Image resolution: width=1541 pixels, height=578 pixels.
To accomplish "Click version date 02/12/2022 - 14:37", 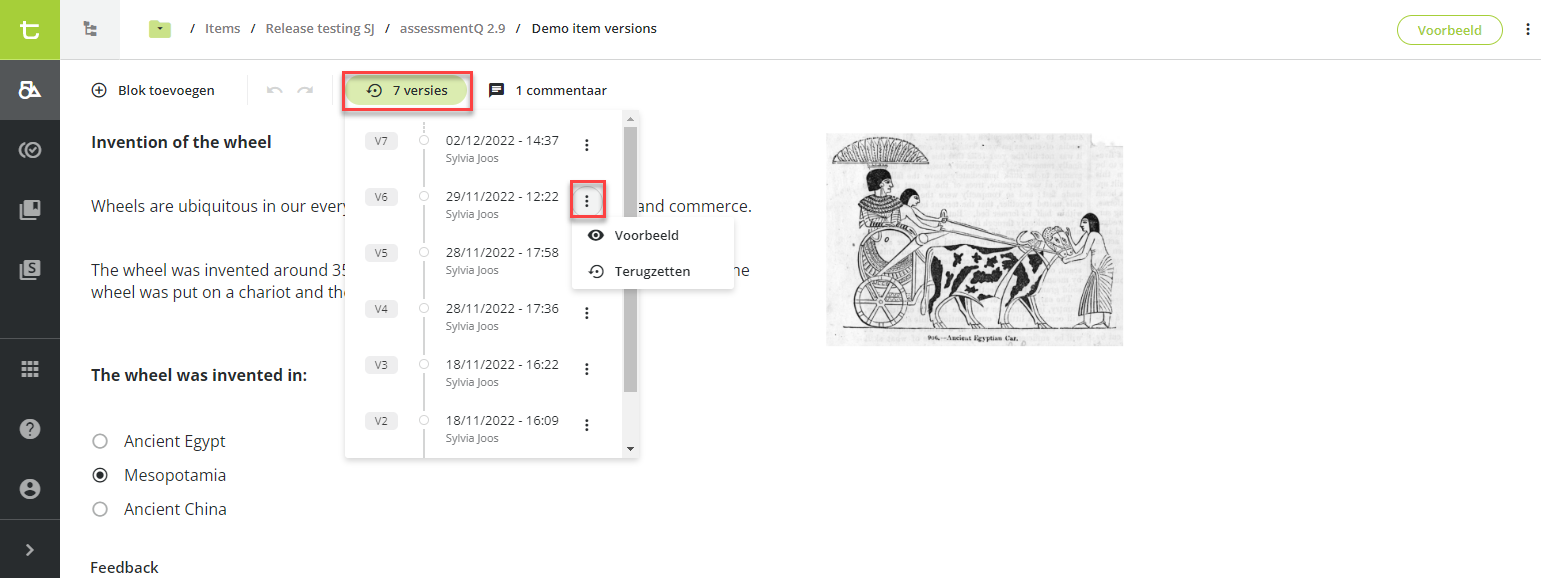I will [x=502, y=141].
